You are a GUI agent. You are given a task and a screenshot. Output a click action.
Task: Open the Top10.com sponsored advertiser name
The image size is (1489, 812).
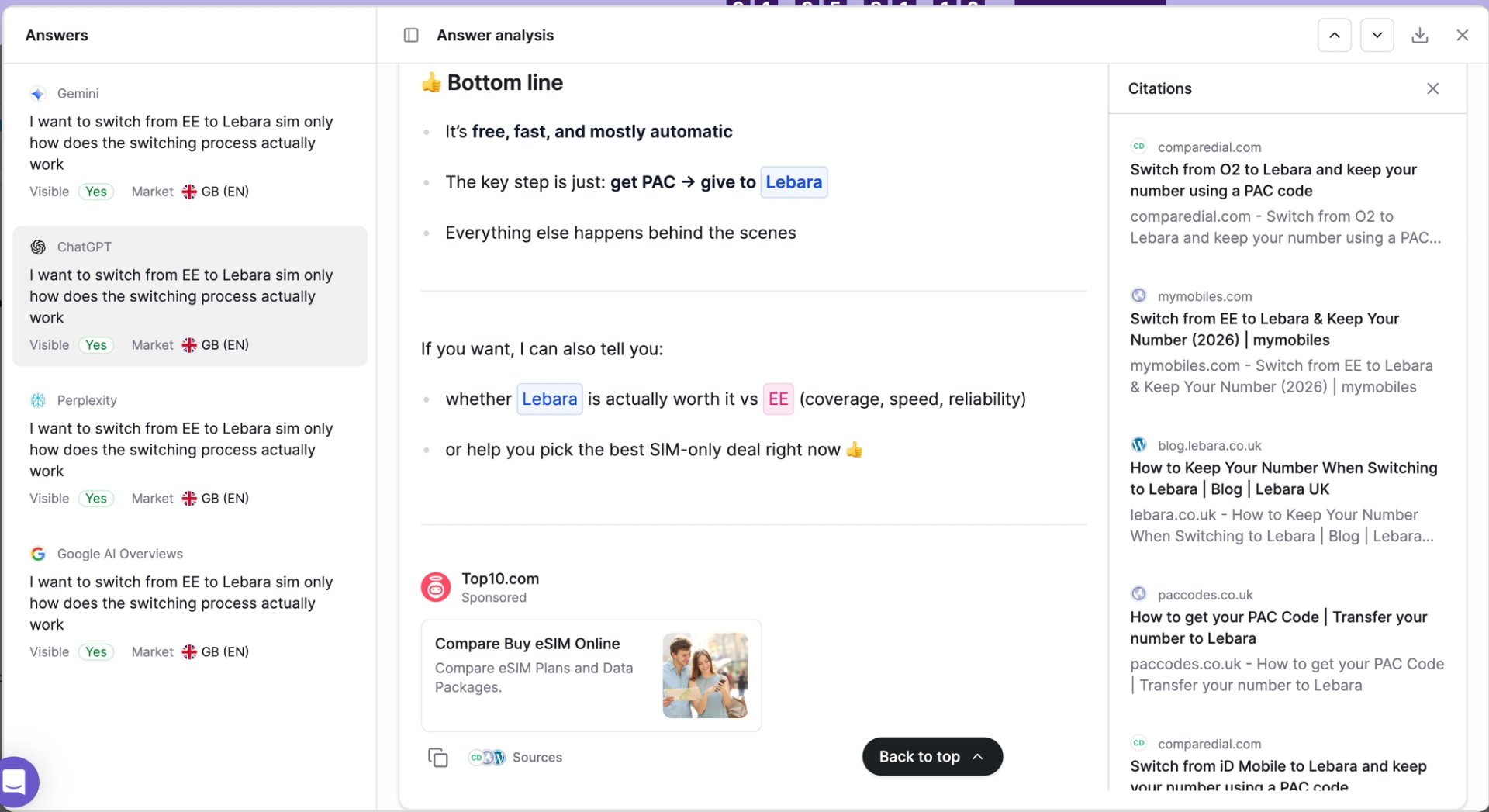[x=500, y=579]
